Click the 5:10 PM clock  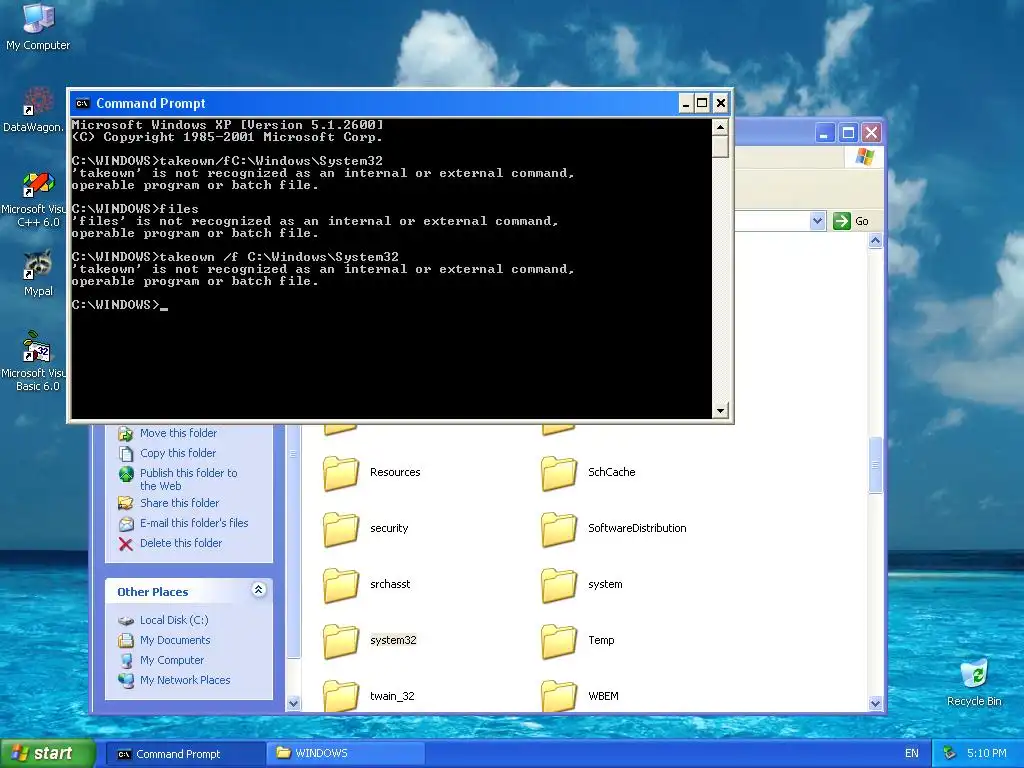pos(986,754)
